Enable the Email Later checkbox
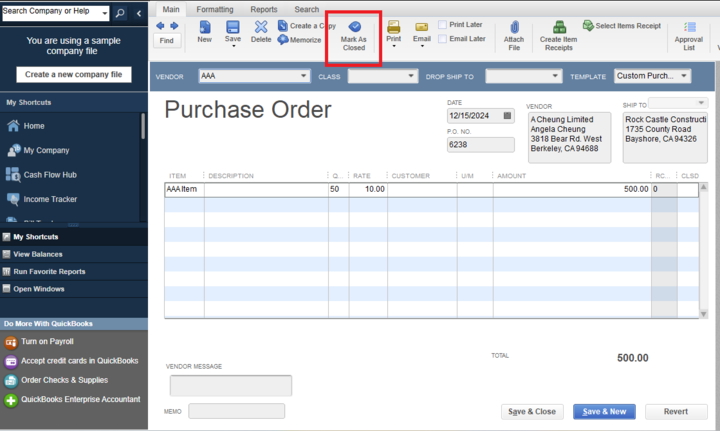The width and height of the screenshot is (720, 431). tap(443, 39)
